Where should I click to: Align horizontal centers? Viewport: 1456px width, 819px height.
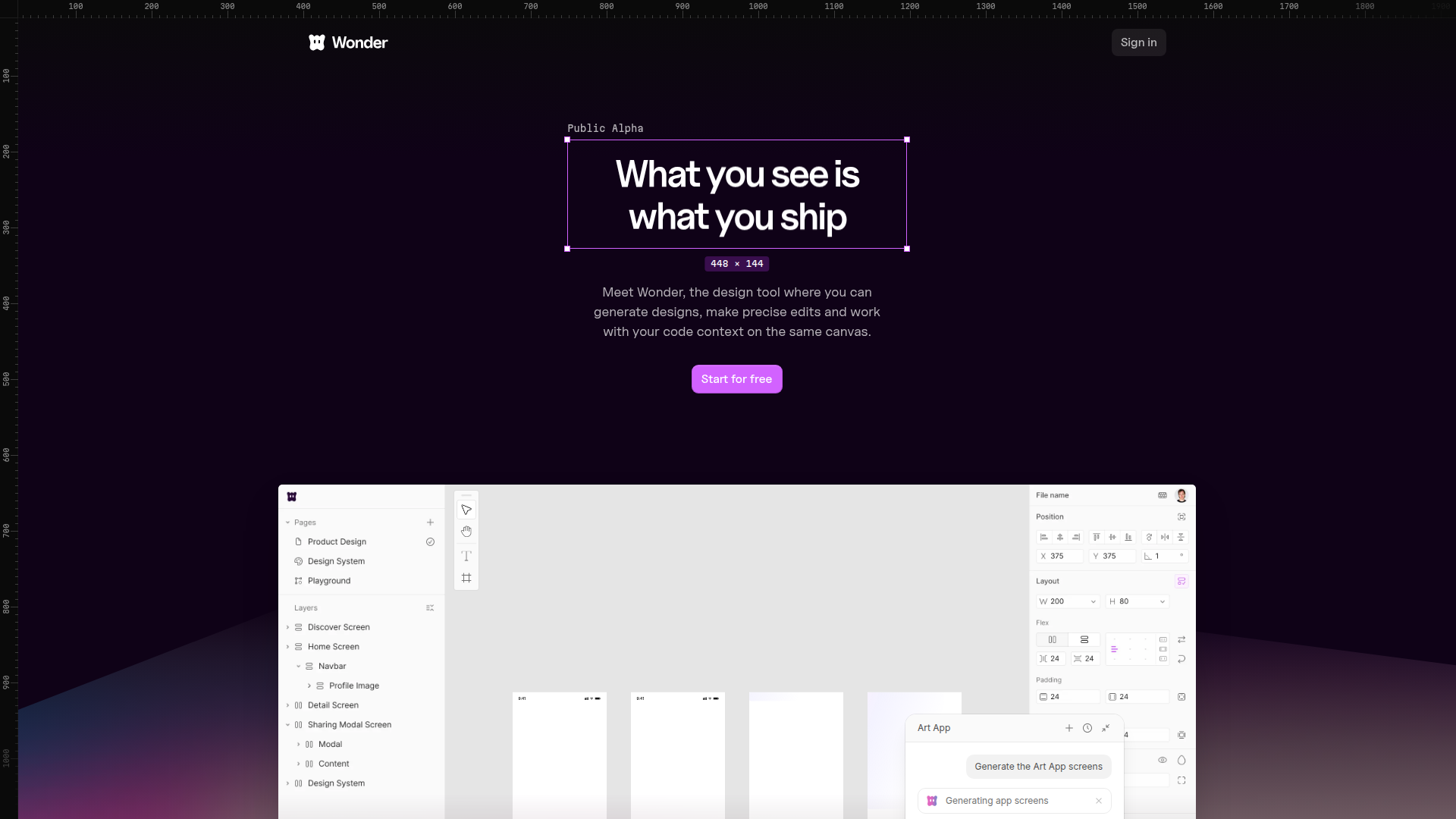pyautogui.click(x=1060, y=537)
